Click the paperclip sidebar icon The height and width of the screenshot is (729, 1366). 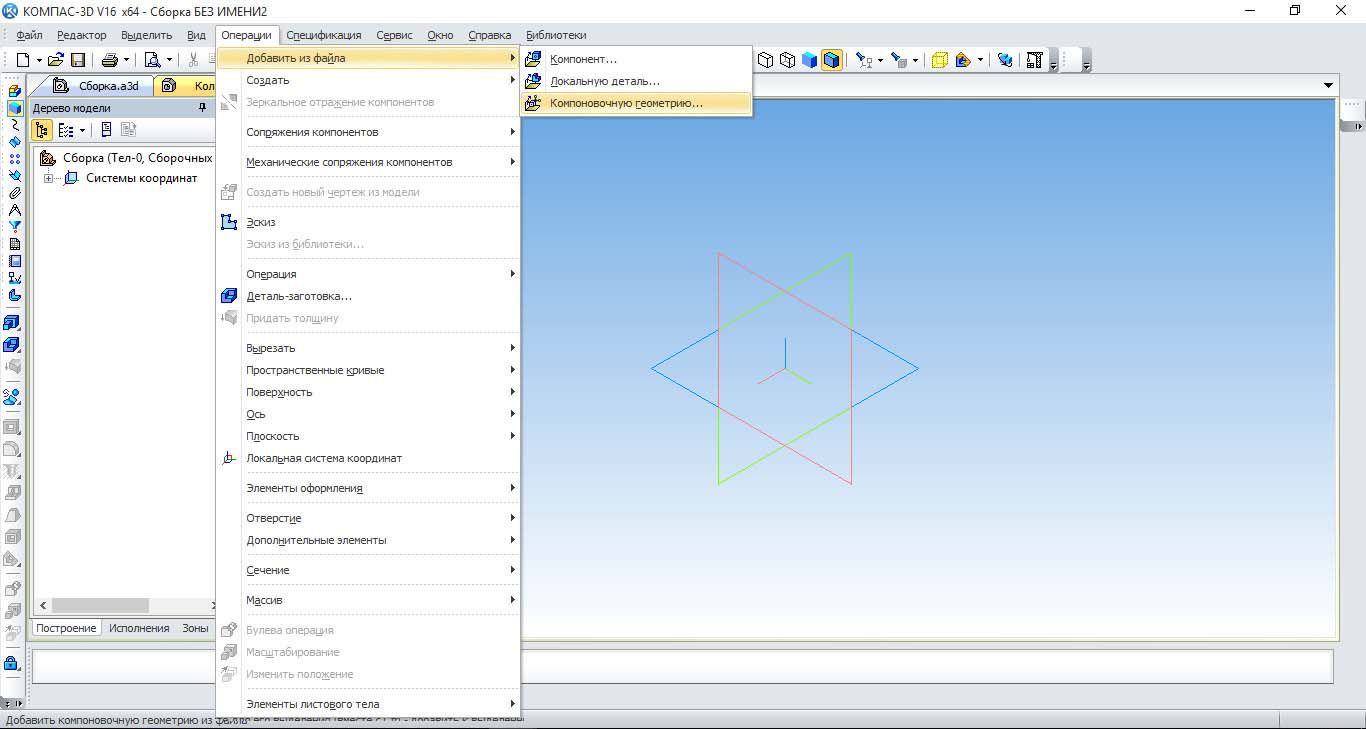[x=14, y=193]
